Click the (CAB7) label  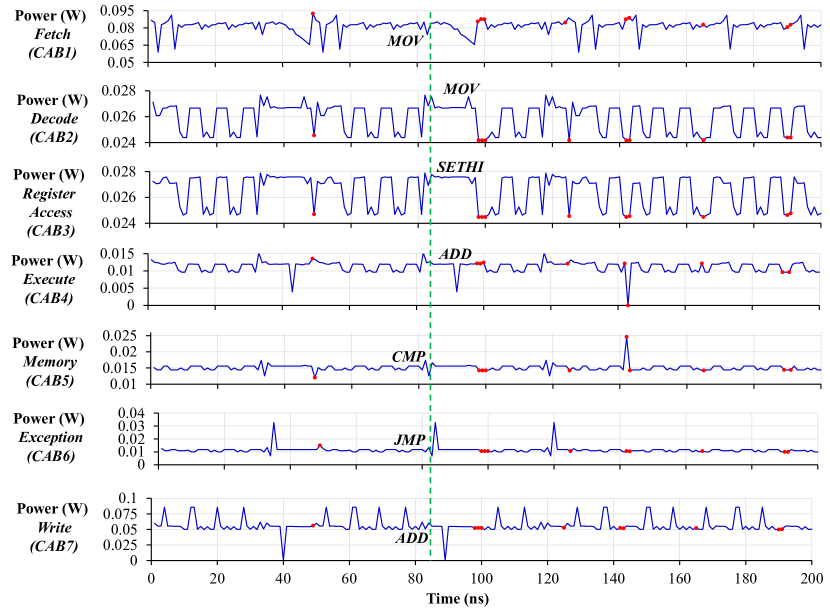pos(54,546)
